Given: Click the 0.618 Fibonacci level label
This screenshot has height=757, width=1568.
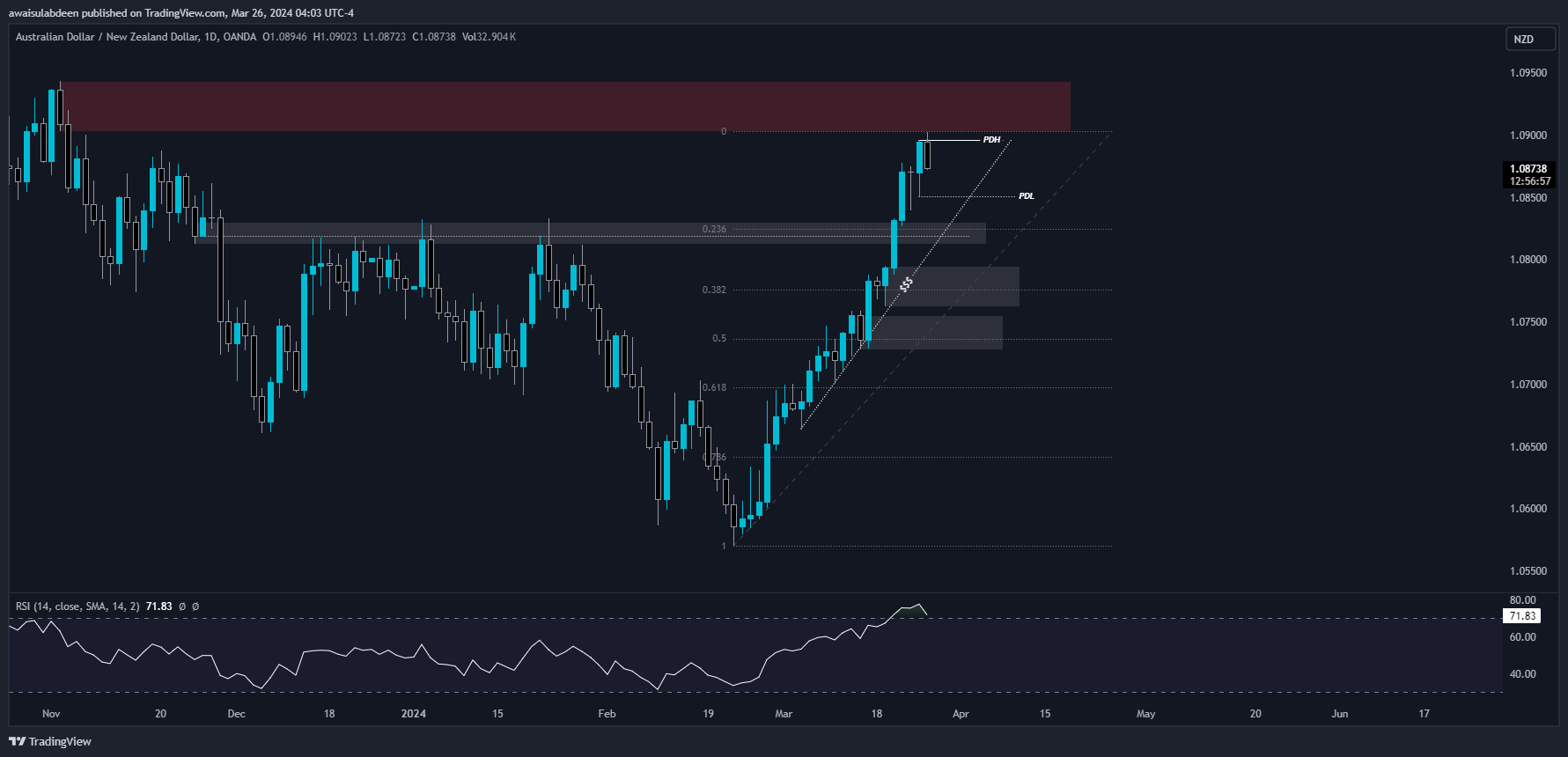Looking at the screenshot, I should 714,387.
